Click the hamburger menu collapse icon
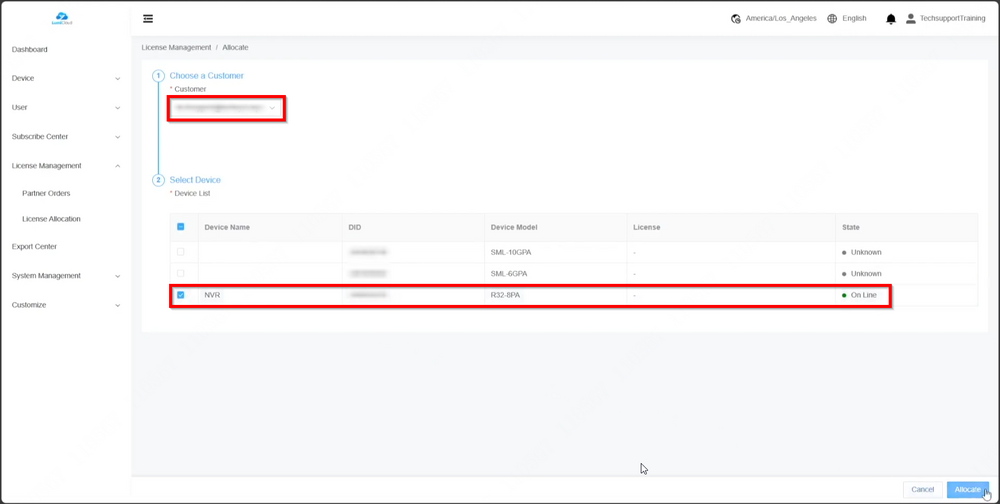This screenshot has width=1000, height=504. [148, 19]
